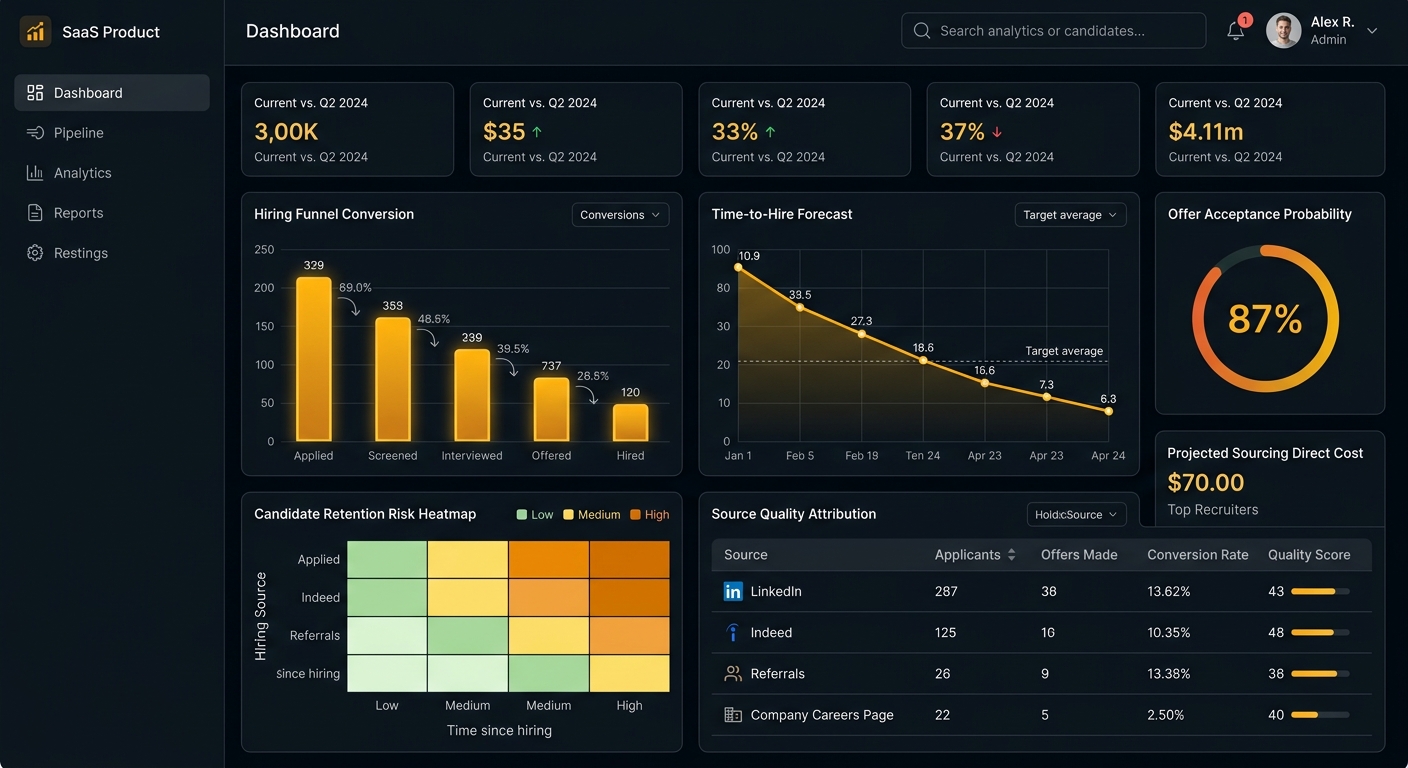Click the Quality Score column header
This screenshot has width=1408, height=768.
(1309, 555)
